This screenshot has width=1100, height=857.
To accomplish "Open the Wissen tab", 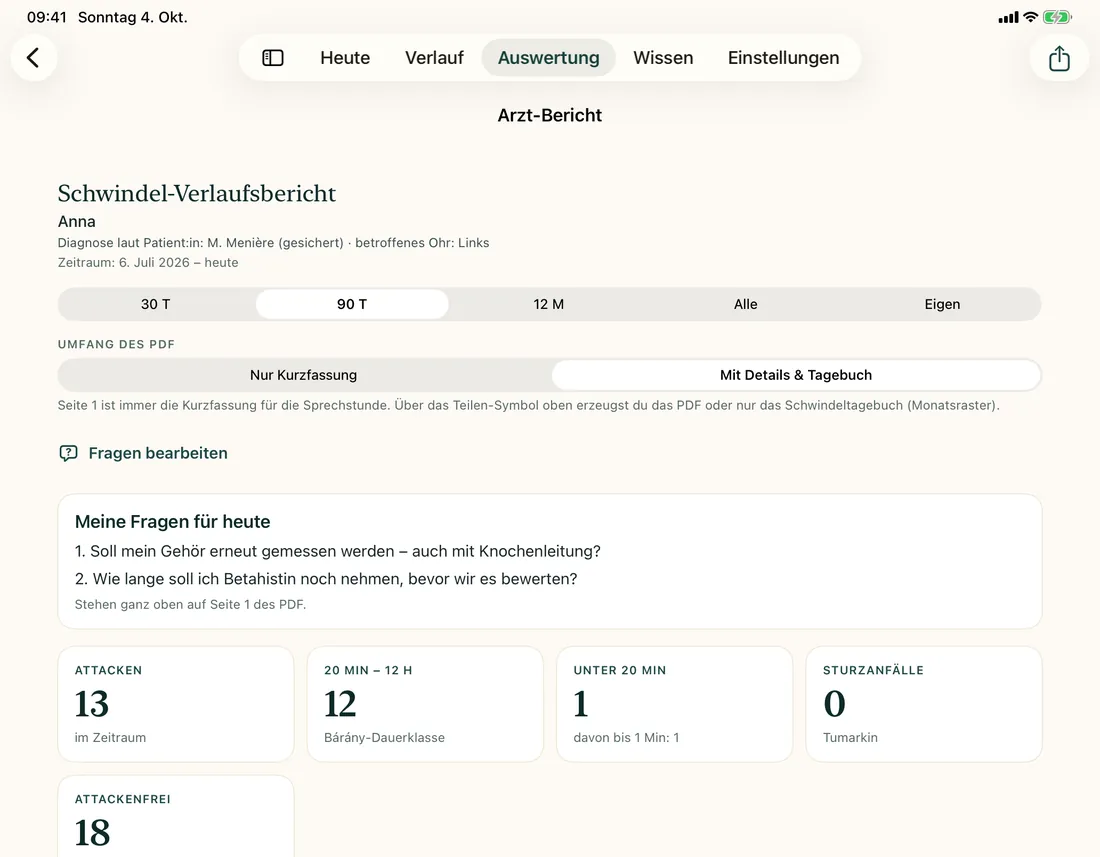I will pyautogui.click(x=663, y=58).
